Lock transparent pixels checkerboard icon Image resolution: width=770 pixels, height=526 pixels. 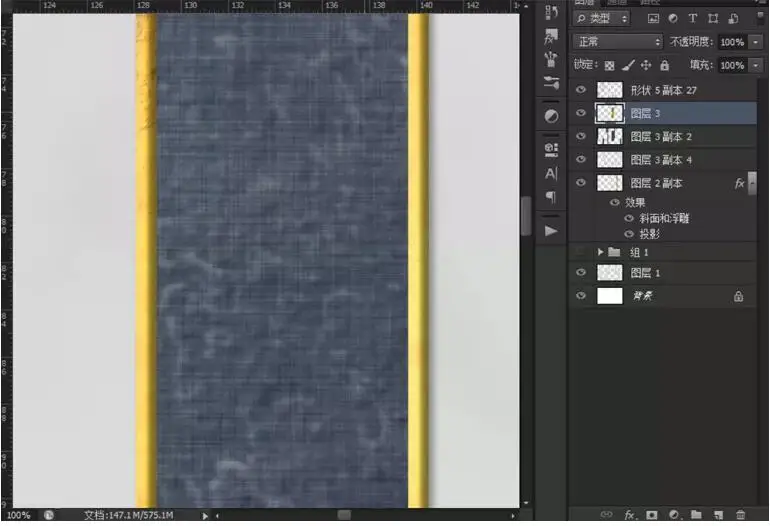click(x=609, y=65)
